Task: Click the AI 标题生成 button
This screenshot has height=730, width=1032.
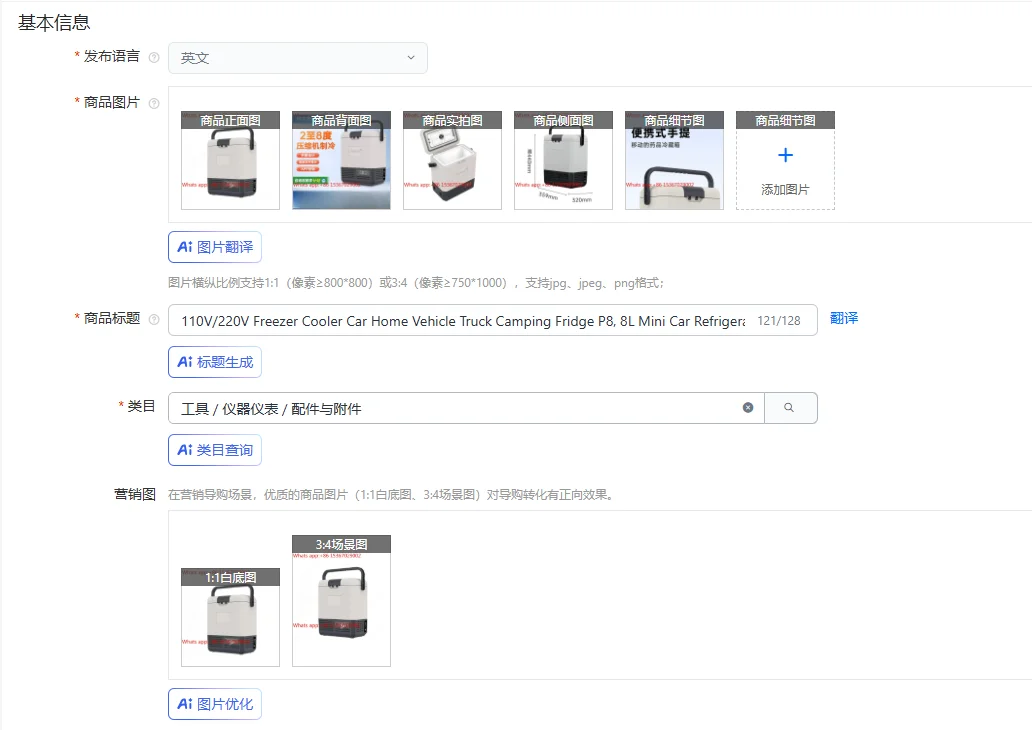Action: pyautogui.click(x=214, y=363)
